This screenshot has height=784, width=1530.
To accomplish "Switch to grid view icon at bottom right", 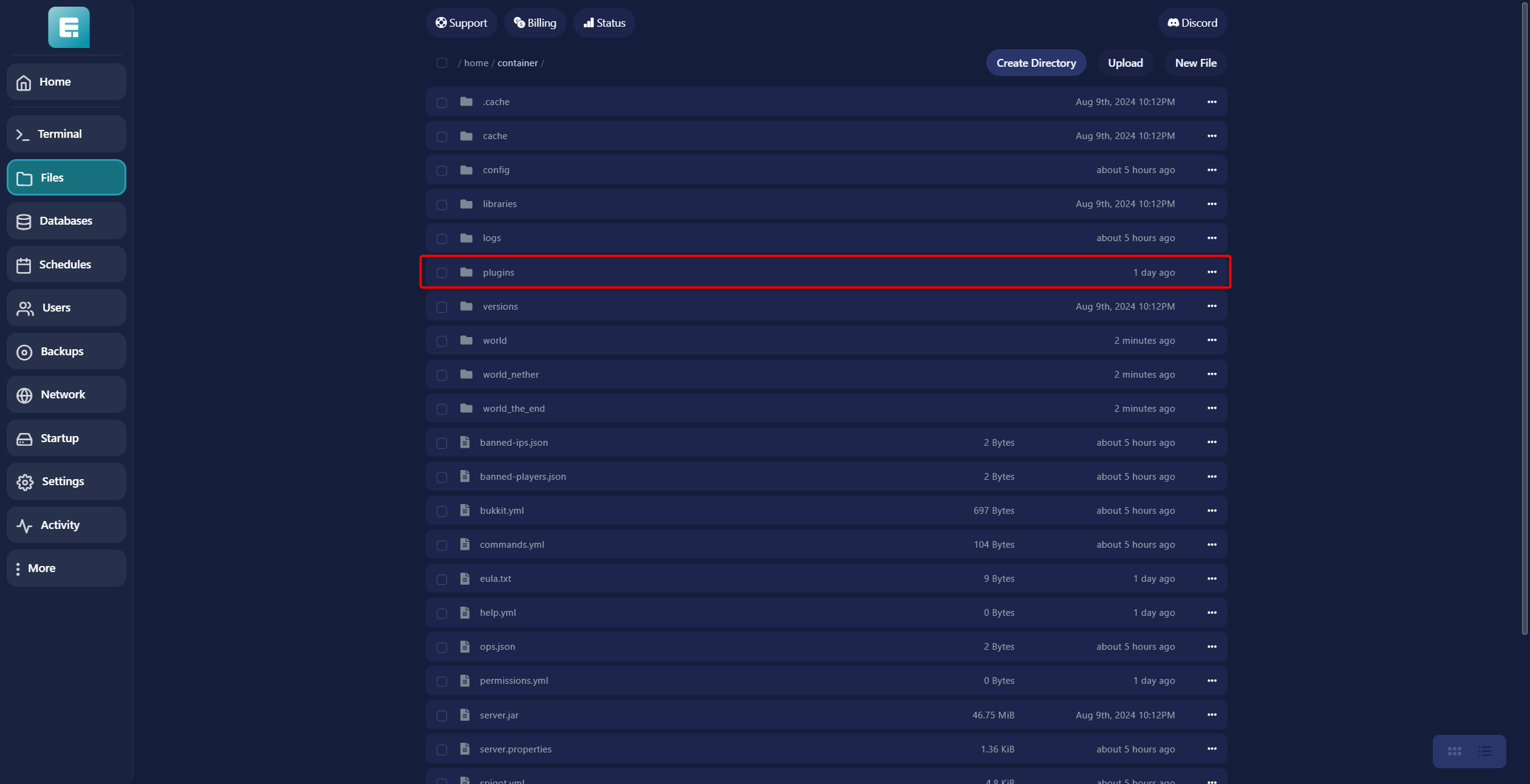I will 1454,751.
